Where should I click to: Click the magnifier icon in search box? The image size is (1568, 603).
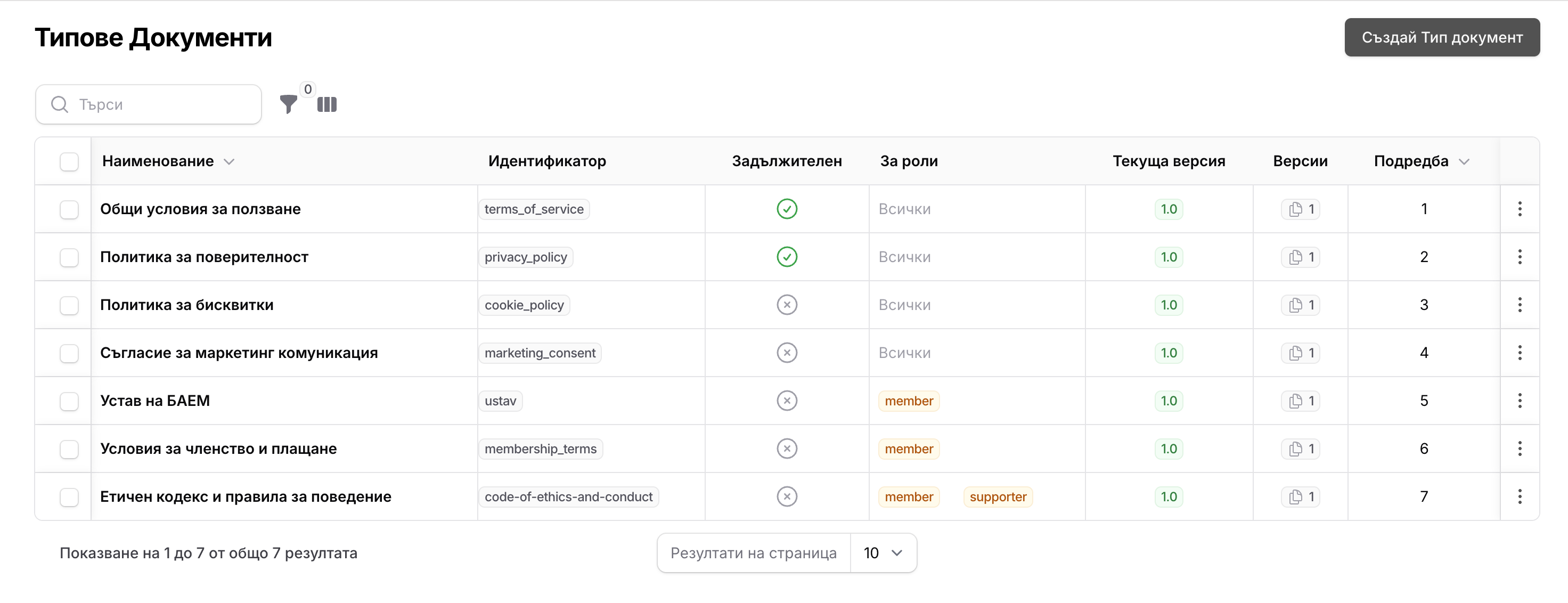[59, 104]
